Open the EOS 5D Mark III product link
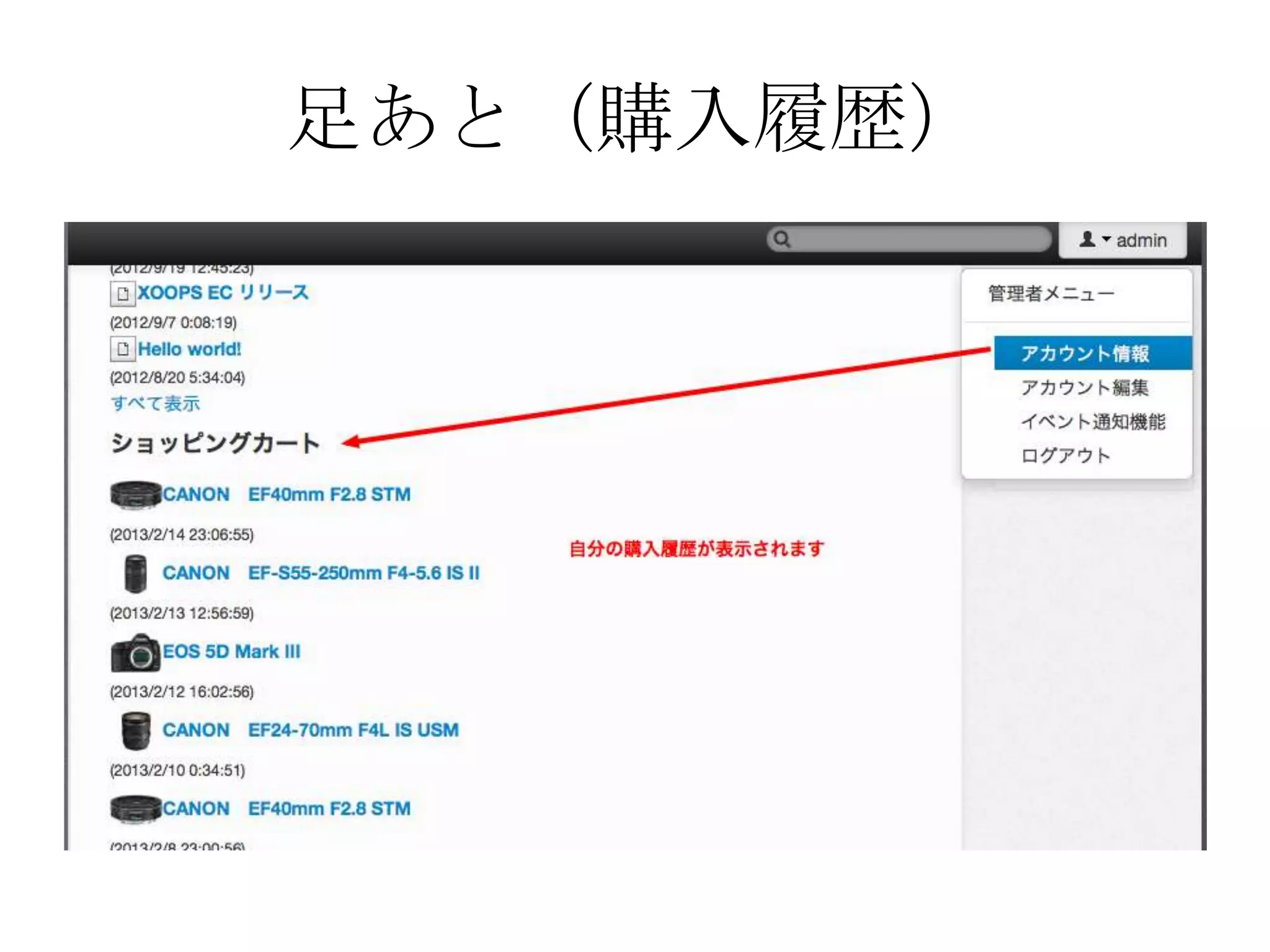 [x=231, y=651]
